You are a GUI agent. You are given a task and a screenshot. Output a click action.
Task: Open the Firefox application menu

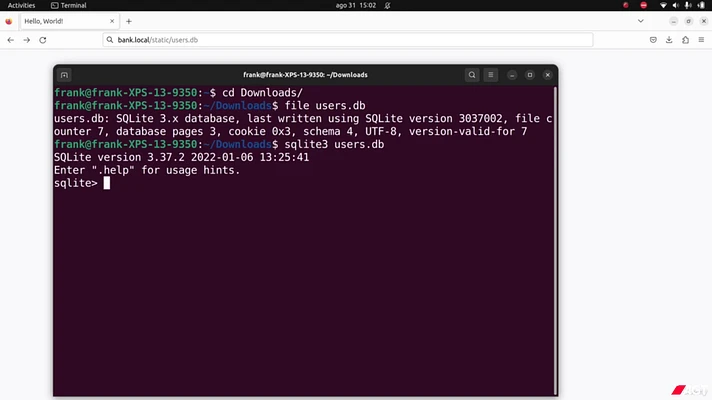701,40
